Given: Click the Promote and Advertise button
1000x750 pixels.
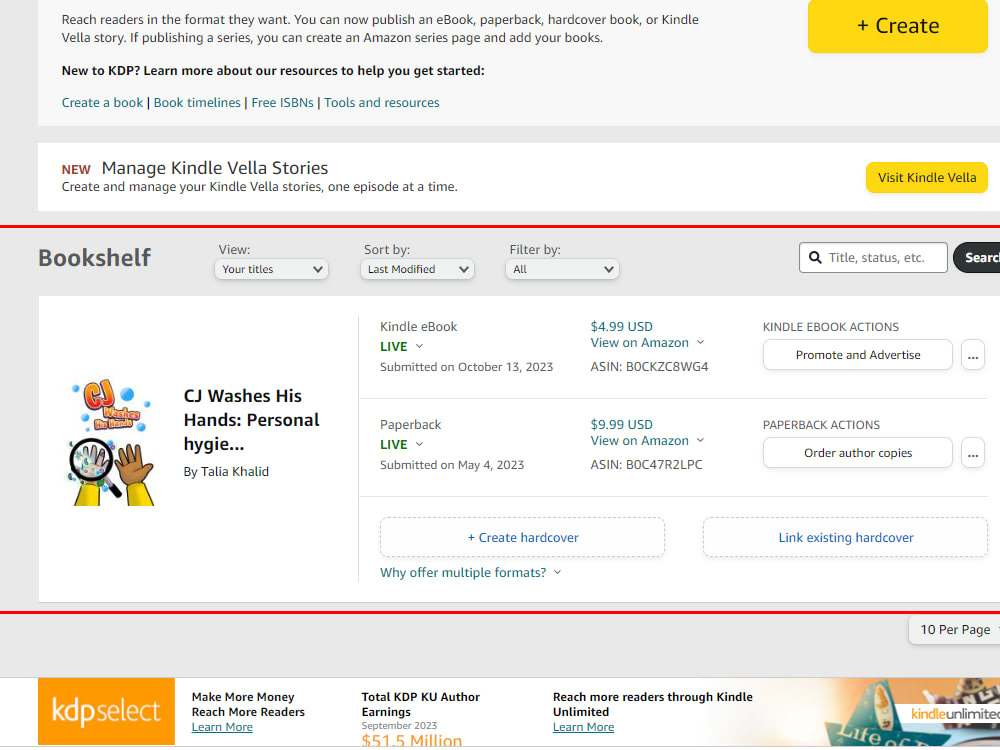Looking at the screenshot, I should tap(858, 355).
